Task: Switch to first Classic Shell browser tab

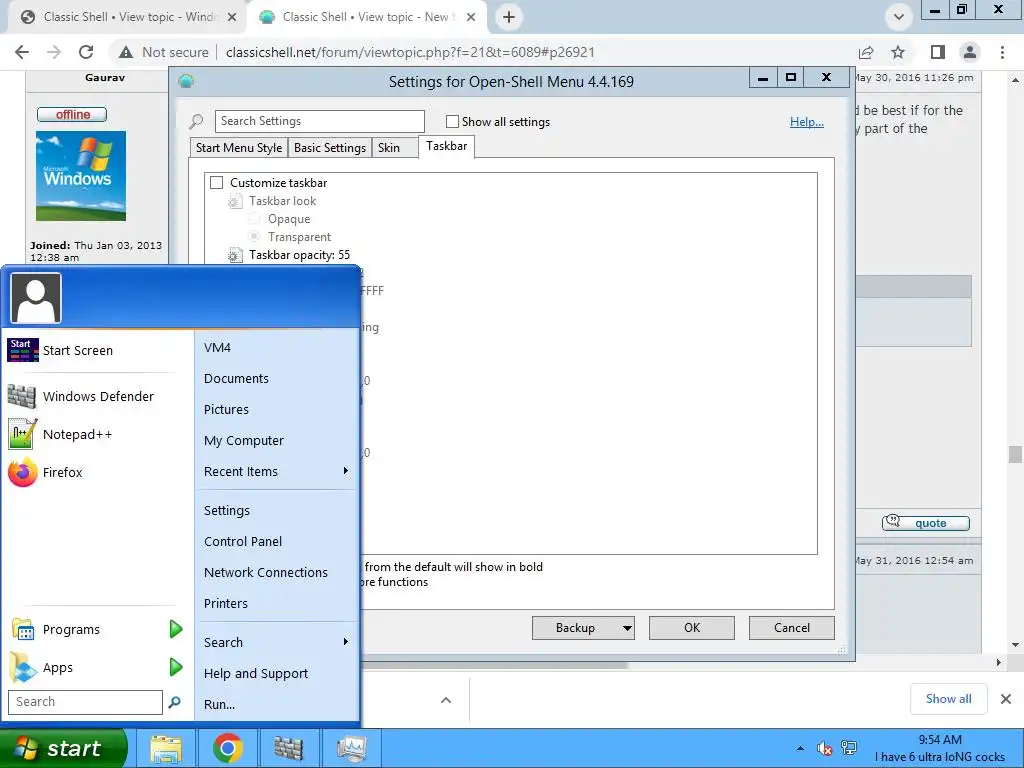Action: (x=127, y=17)
